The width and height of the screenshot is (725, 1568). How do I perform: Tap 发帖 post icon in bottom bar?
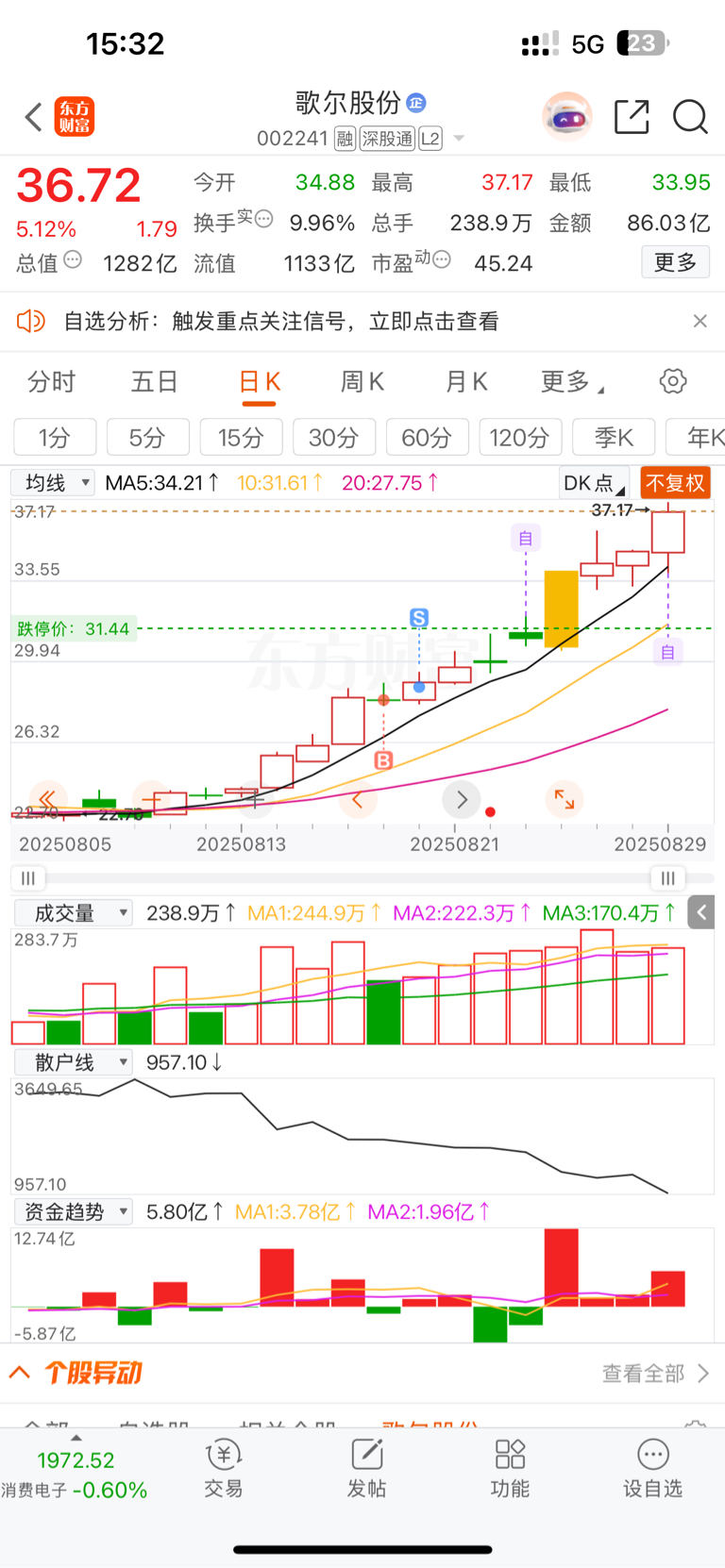click(366, 1468)
